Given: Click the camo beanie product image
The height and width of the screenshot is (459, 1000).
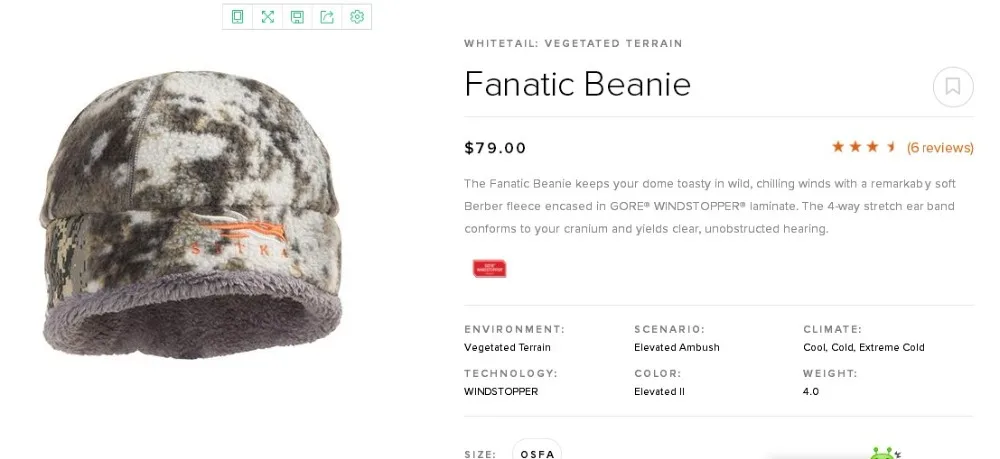Looking at the screenshot, I should pos(192,215).
